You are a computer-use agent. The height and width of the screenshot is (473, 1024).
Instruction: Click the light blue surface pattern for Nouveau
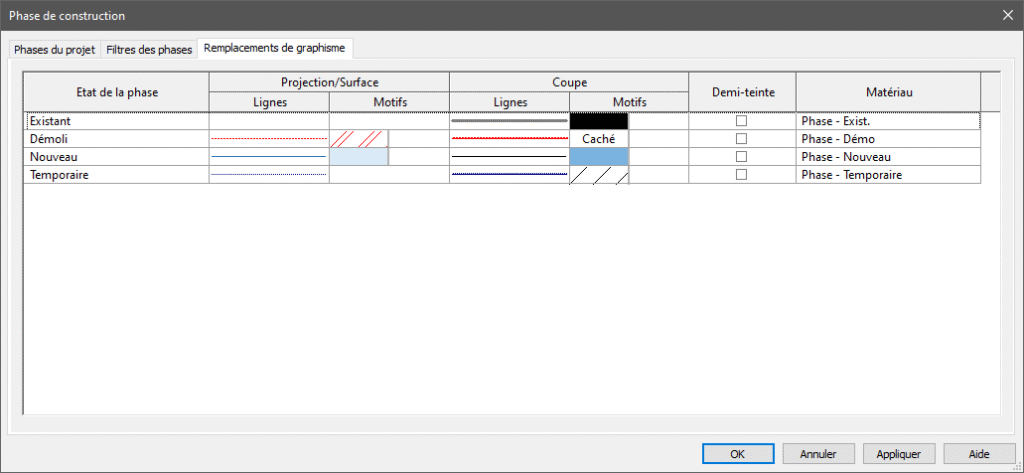pyautogui.click(x=358, y=157)
